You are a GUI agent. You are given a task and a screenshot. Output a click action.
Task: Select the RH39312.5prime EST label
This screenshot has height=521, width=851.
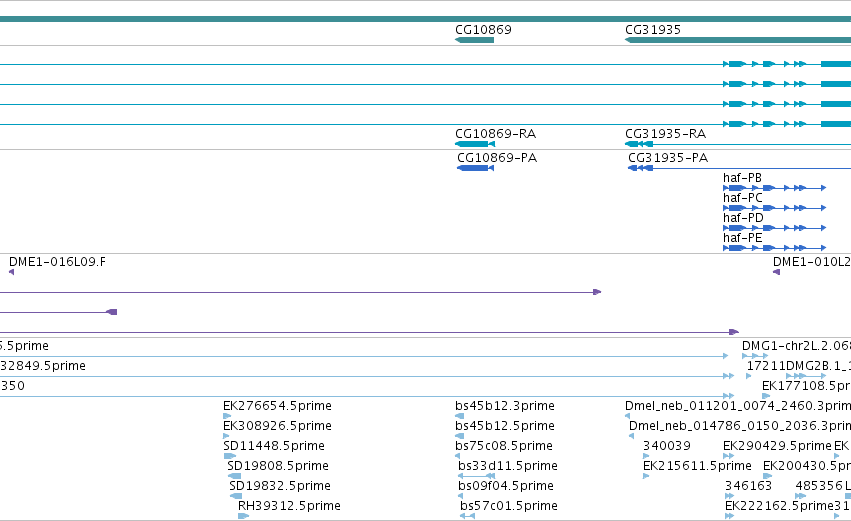(x=289, y=506)
